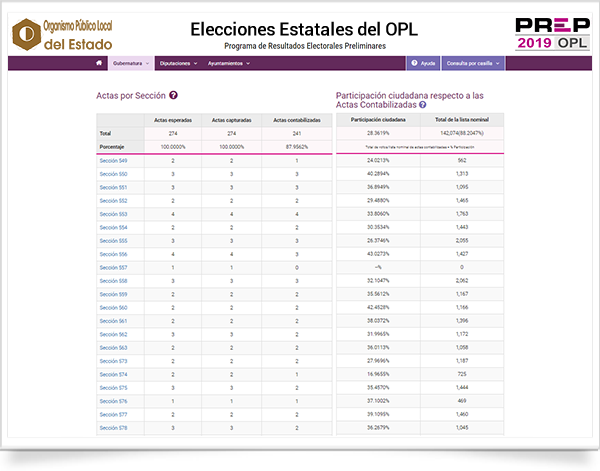Open Sección 561 link
Image resolution: width=600 pixels, height=471 pixels.
tap(113, 321)
